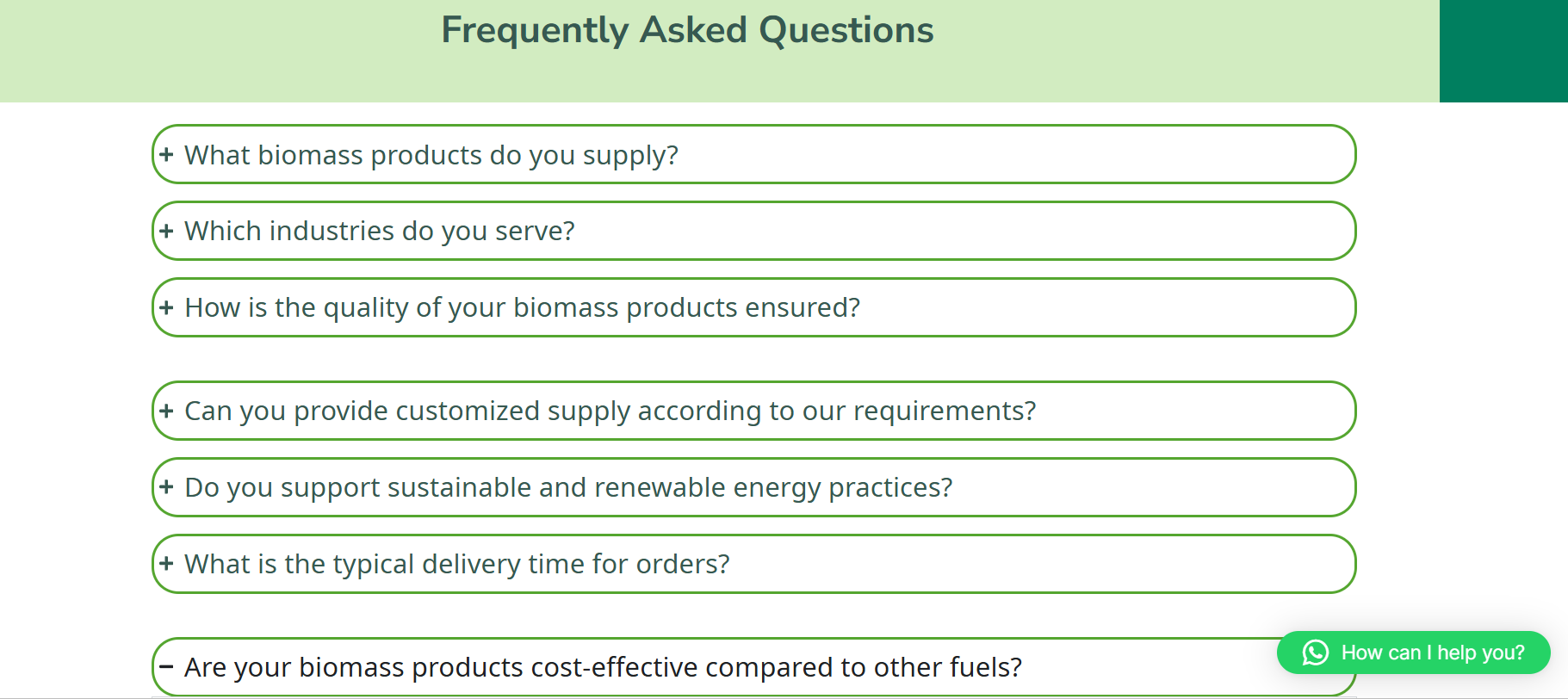Collapse 'Are your biomass products cost-effective' question
This screenshot has width=1568, height=699.
click(x=603, y=667)
